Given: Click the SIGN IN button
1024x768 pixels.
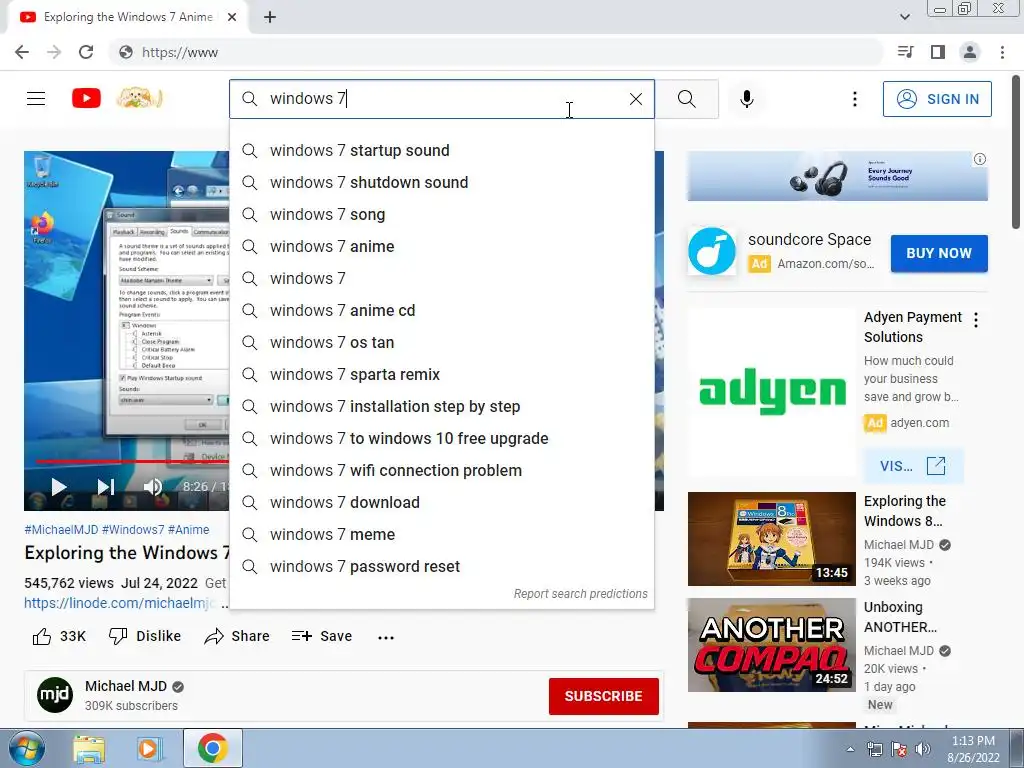Looking at the screenshot, I should pyautogui.click(x=937, y=99).
